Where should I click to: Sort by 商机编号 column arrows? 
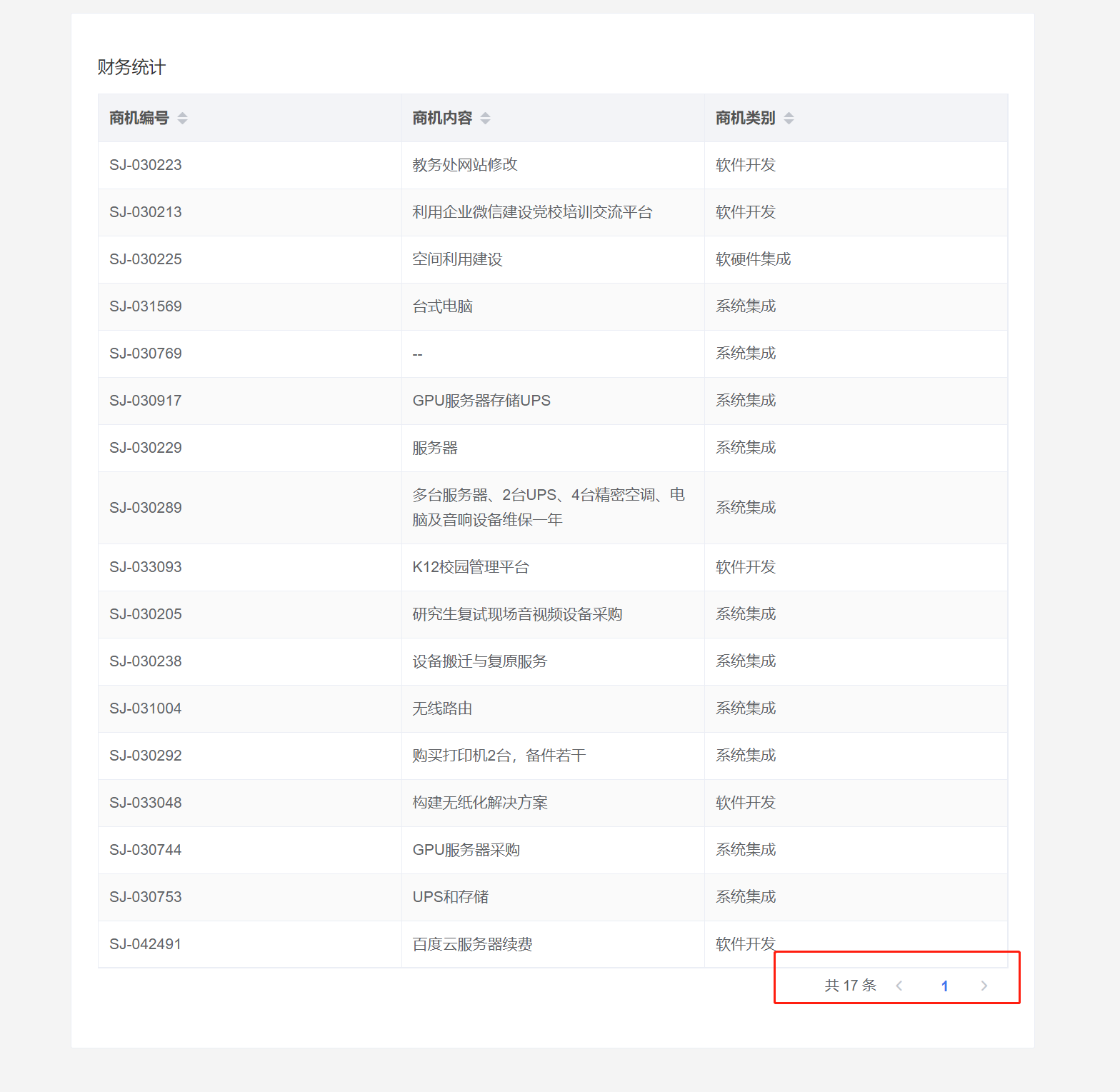click(183, 119)
